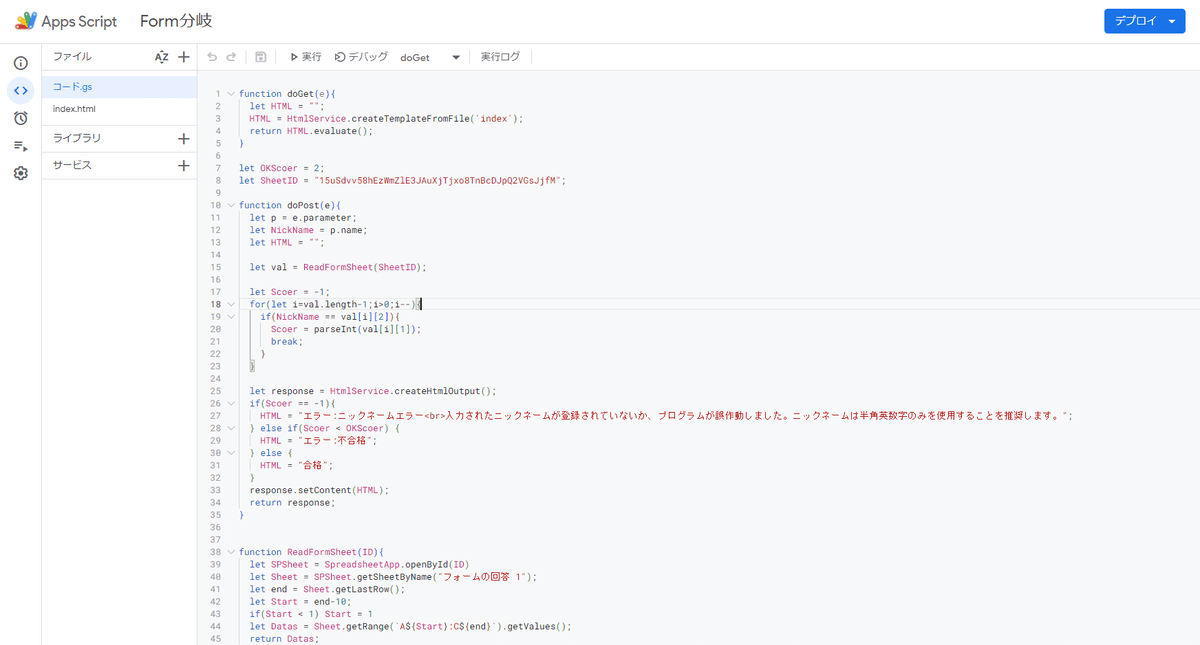Click 'let NickName = p.name;' line

pos(309,230)
